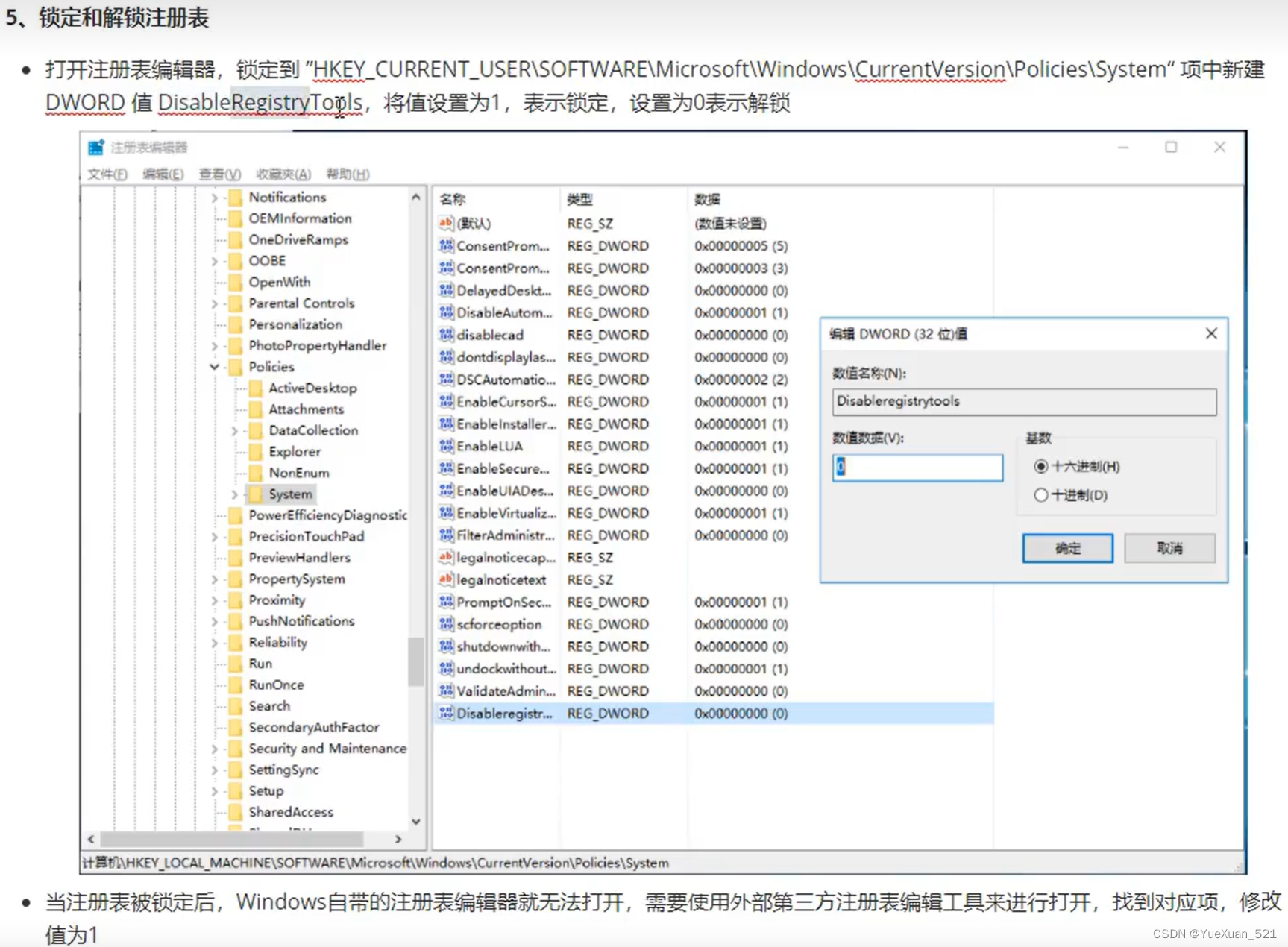Viewport: 1288px width, 947px height.
Task: Close the 编辑 DWORD dialog
Action: [x=1211, y=333]
